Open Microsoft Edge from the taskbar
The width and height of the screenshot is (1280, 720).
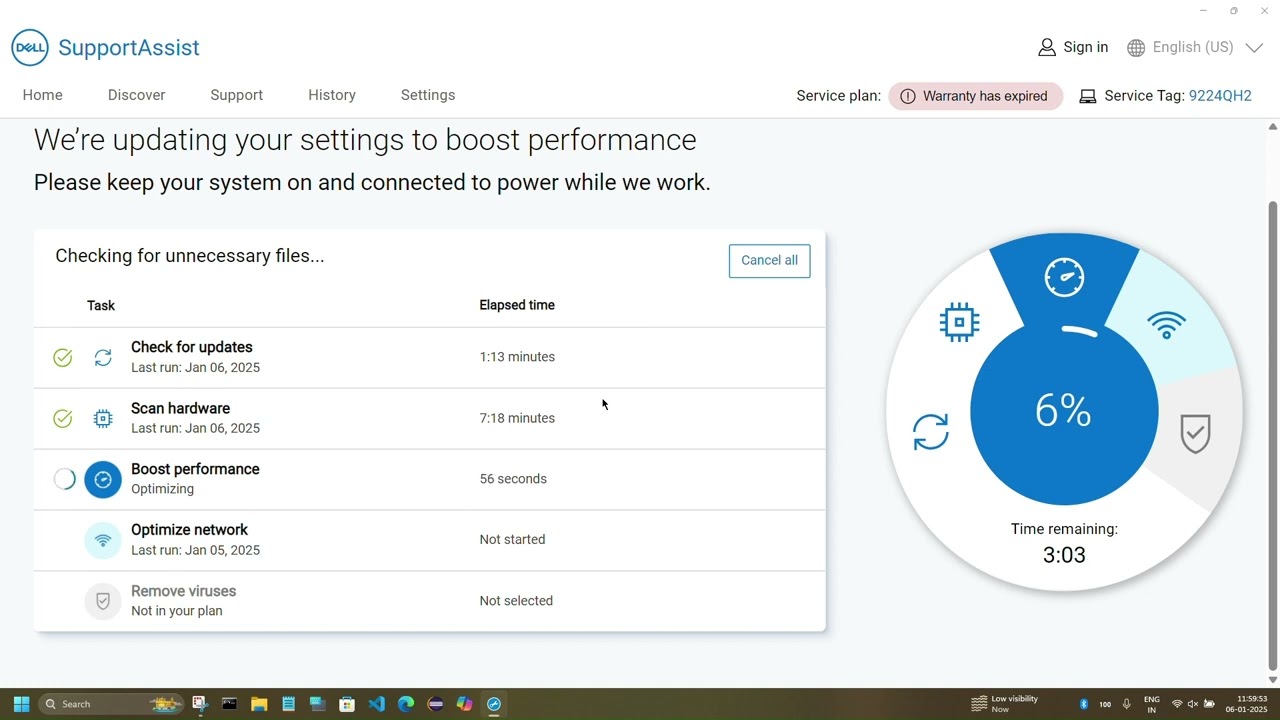click(406, 704)
